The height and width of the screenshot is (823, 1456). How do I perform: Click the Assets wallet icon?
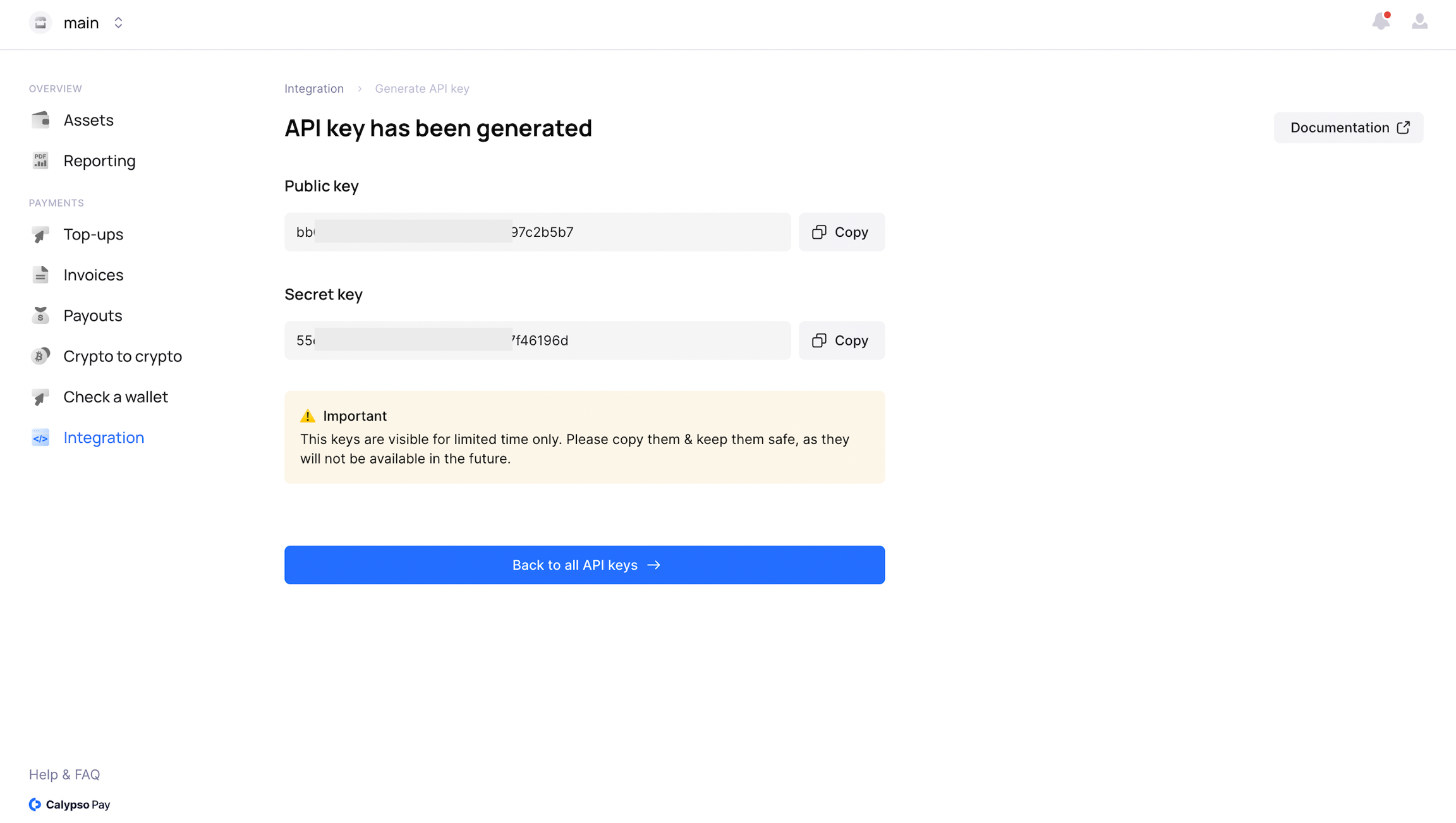coord(40,120)
